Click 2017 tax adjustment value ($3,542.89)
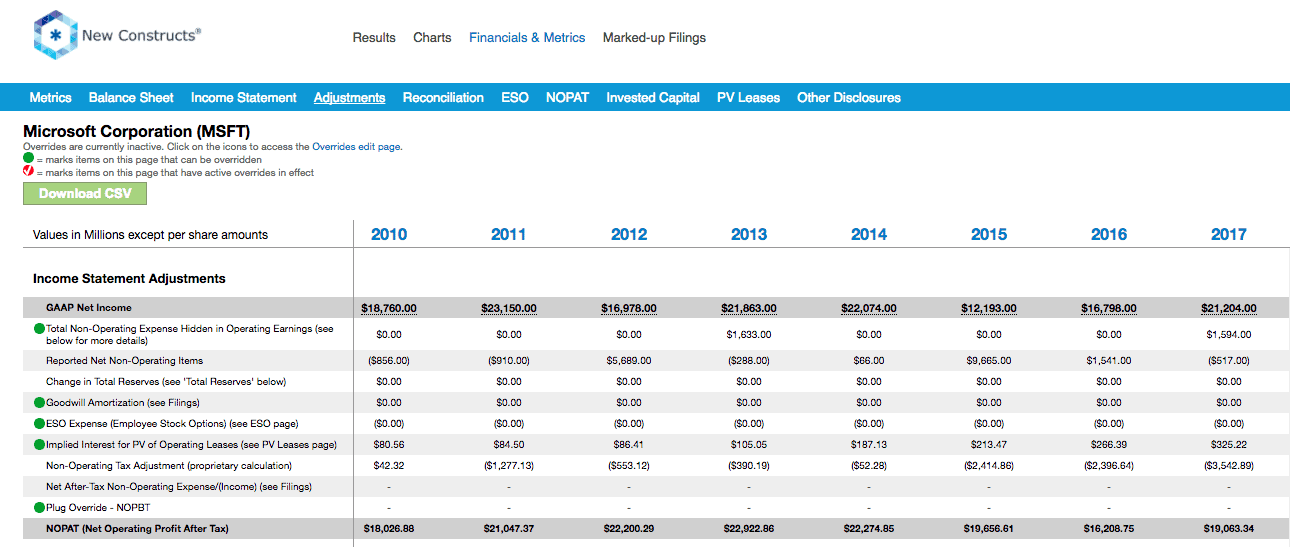1290x547 pixels. click(1229, 465)
